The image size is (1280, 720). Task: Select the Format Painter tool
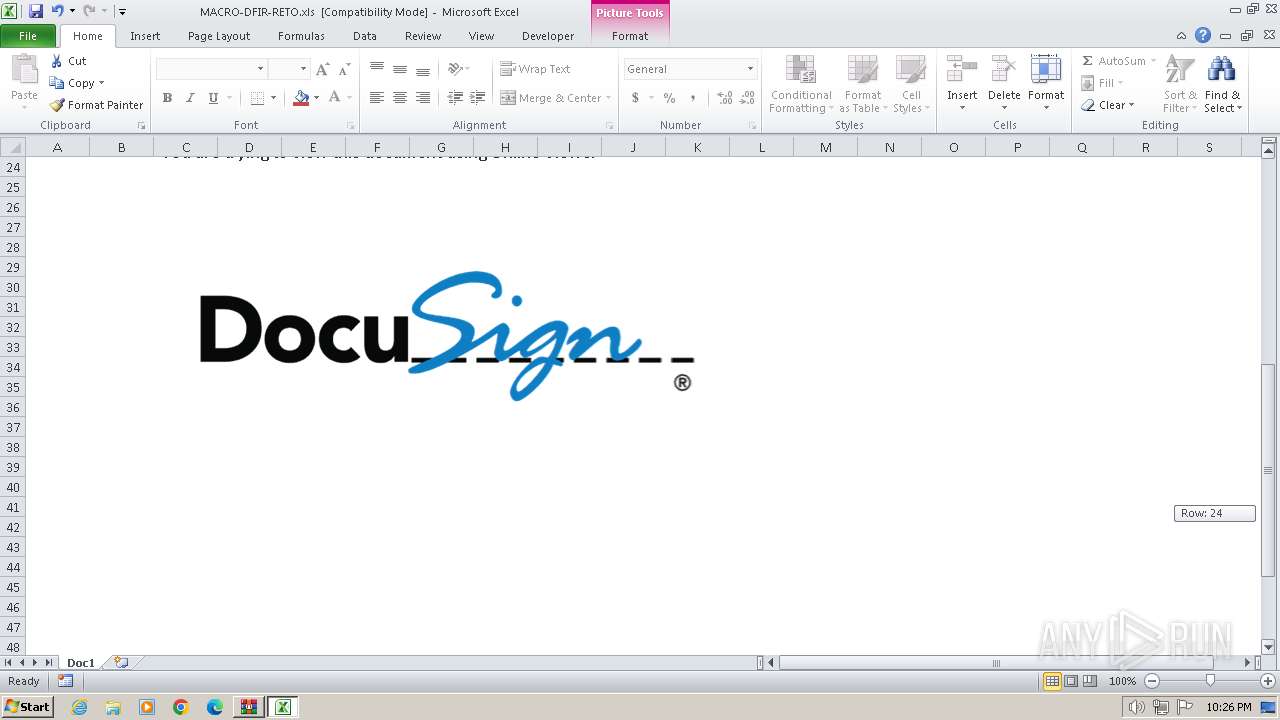click(96, 105)
